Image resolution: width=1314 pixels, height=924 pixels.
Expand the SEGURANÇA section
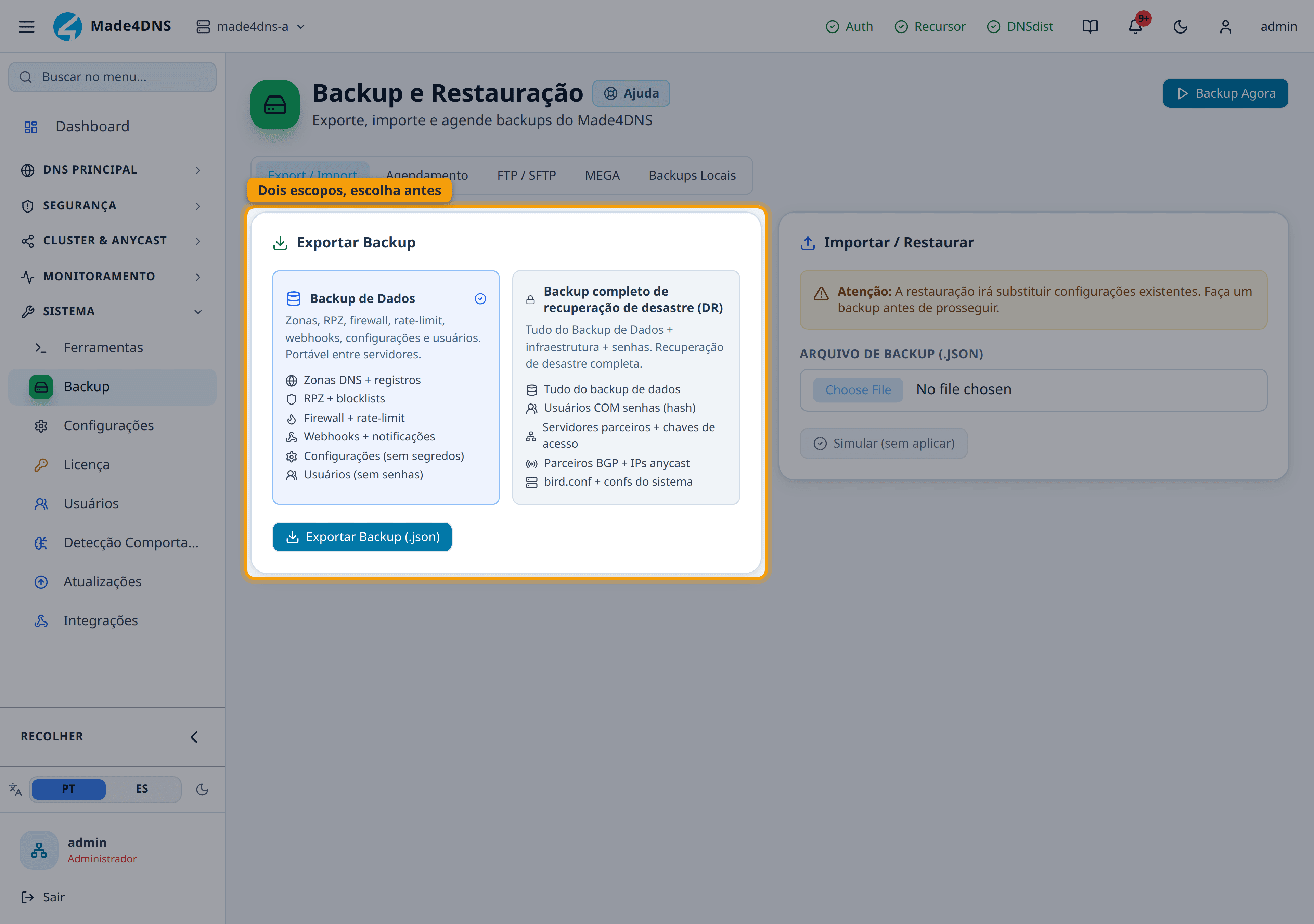112,206
